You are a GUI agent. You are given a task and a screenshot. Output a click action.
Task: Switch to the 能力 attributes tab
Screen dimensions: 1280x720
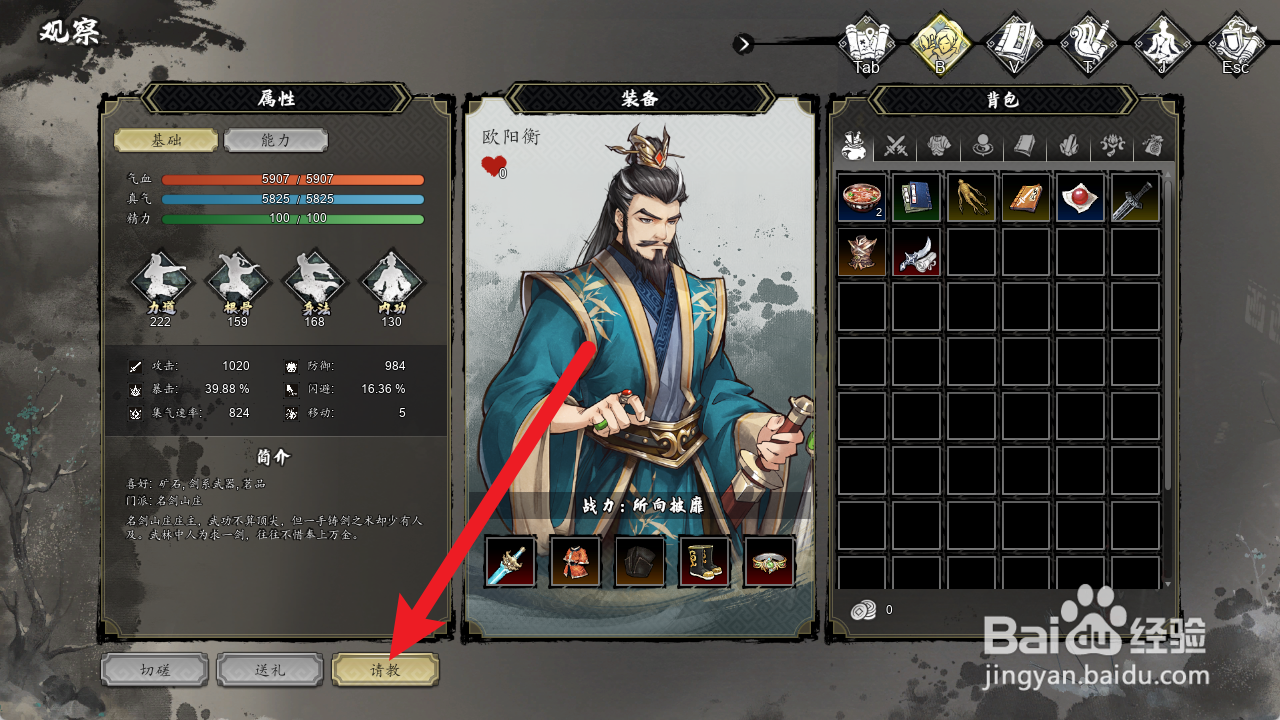click(x=276, y=140)
